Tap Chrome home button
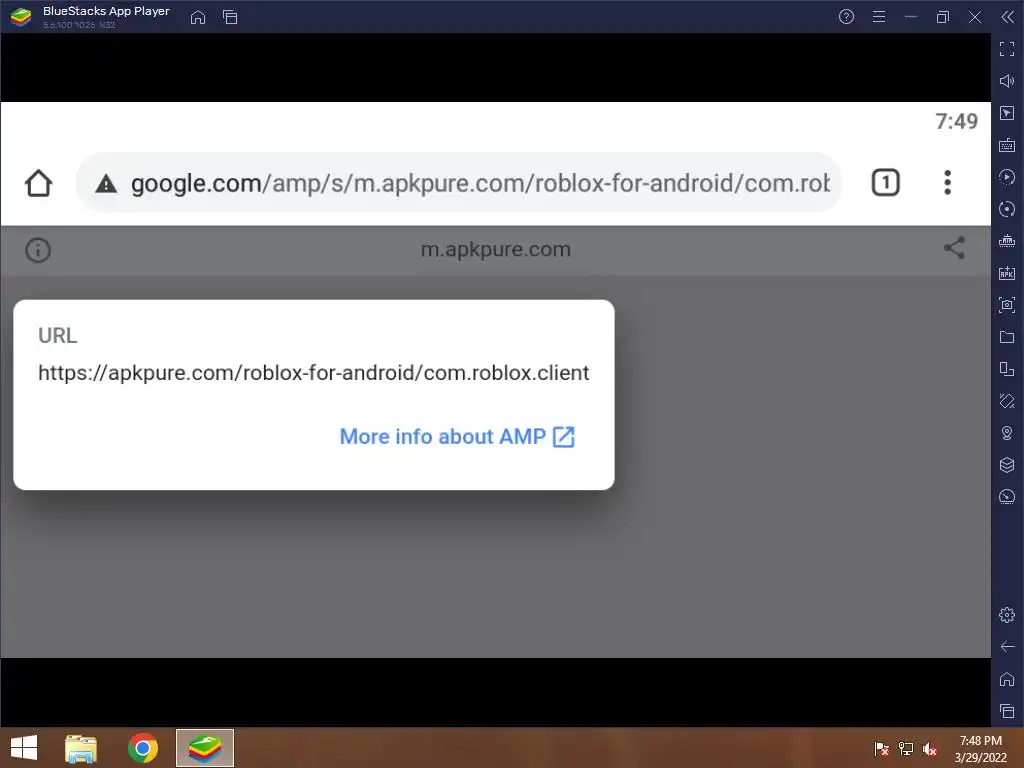The image size is (1024, 768). [x=39, y=183]
